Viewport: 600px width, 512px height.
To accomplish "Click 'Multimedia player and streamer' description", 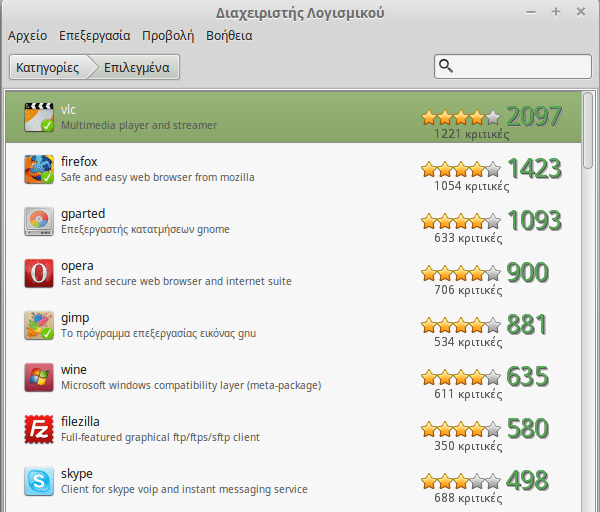I will [x=139, y=126].
